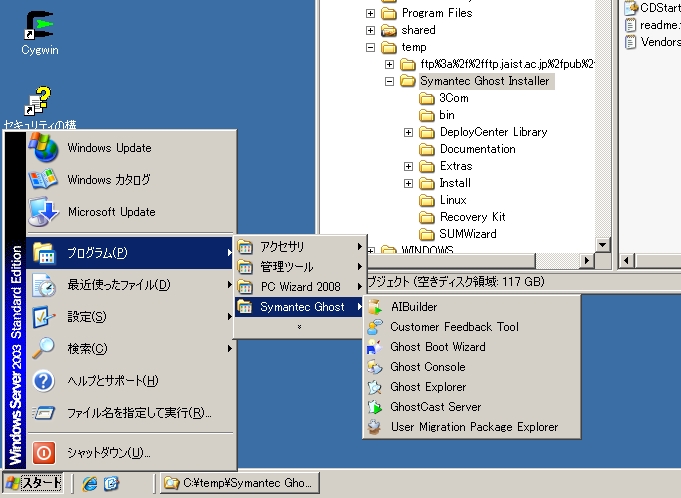The height and width of the screenshot is (498, 681).
Task: Start Ghost Console
Action: pyautogui.click(x=427, y=367)
